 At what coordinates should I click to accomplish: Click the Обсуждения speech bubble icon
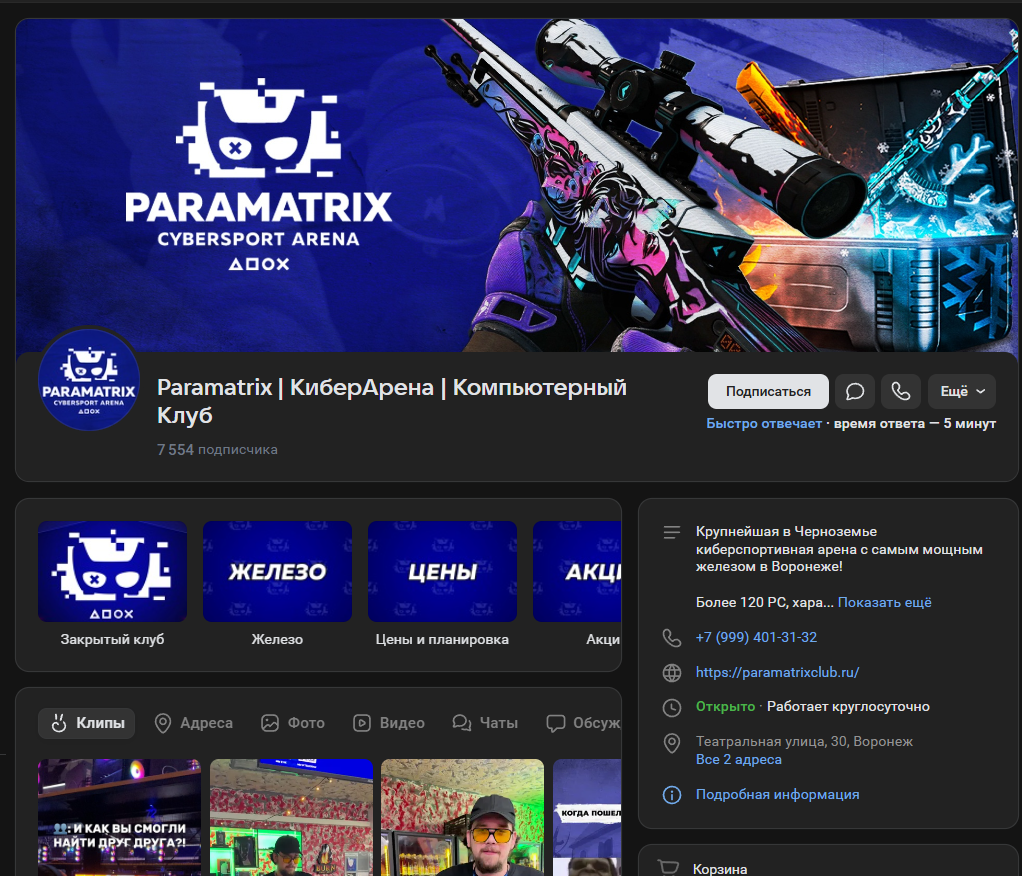[555, 723]
